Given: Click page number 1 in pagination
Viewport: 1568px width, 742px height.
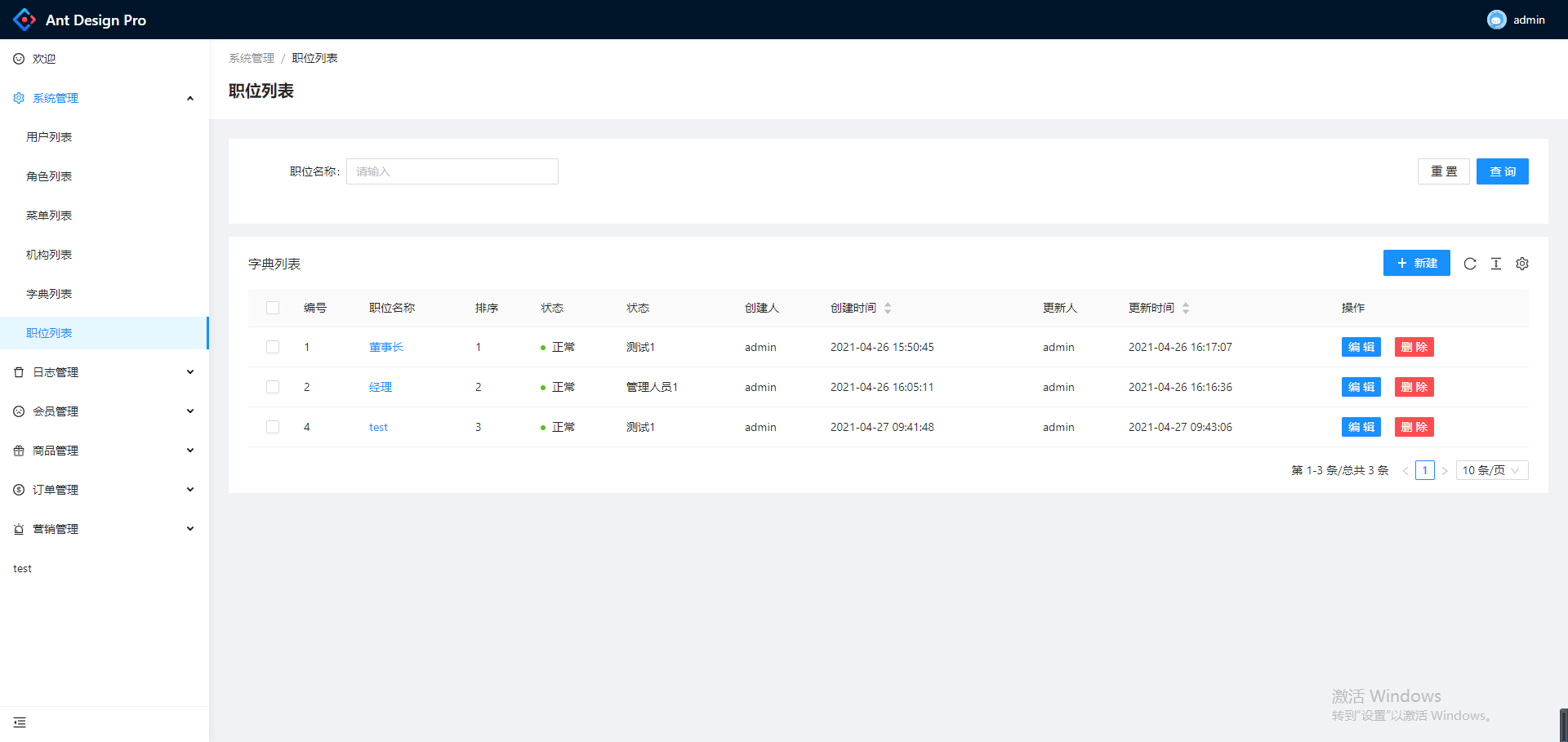Looking at the screenshot, I should pyautogui.click(x=1425, y=470).
